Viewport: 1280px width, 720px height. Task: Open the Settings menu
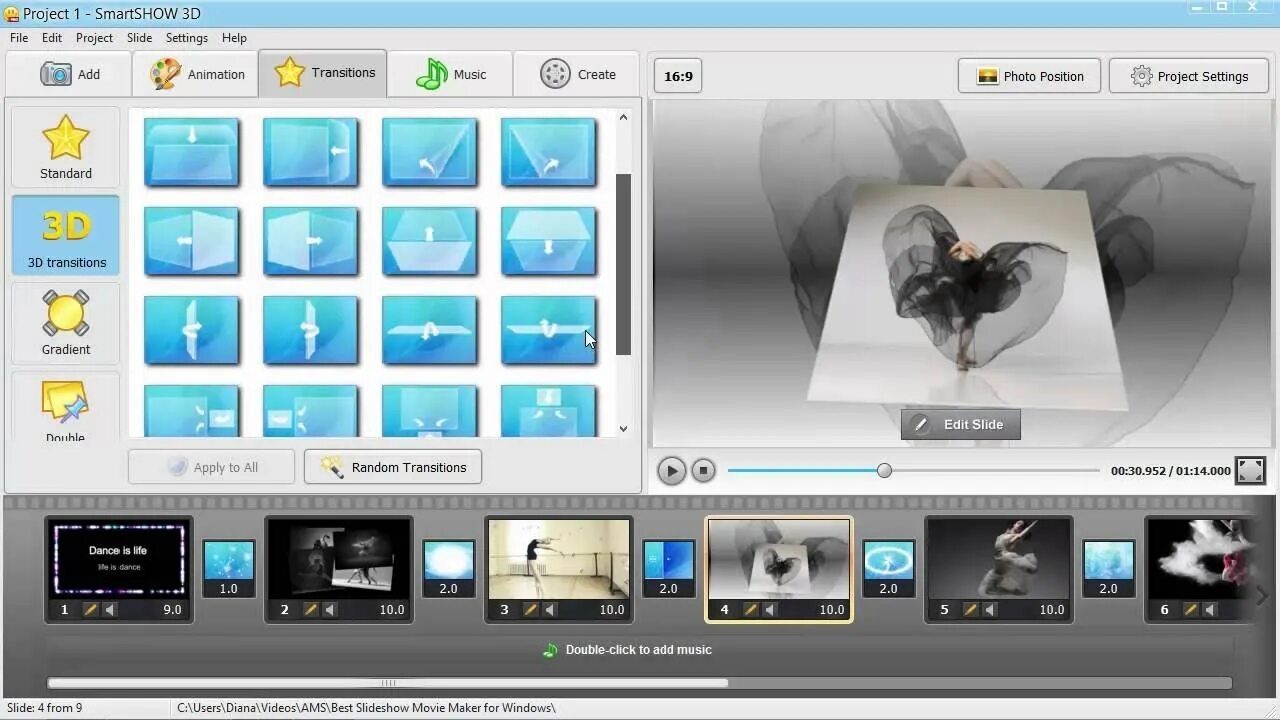tap(187, 38)
